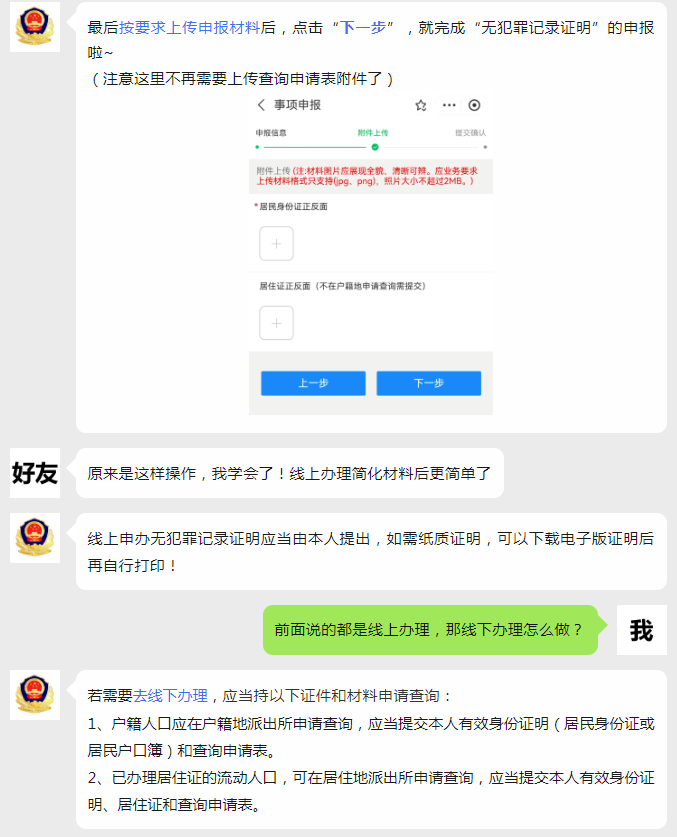
Task: Open the 去线下办理 blue link
Action: (170, 696)
